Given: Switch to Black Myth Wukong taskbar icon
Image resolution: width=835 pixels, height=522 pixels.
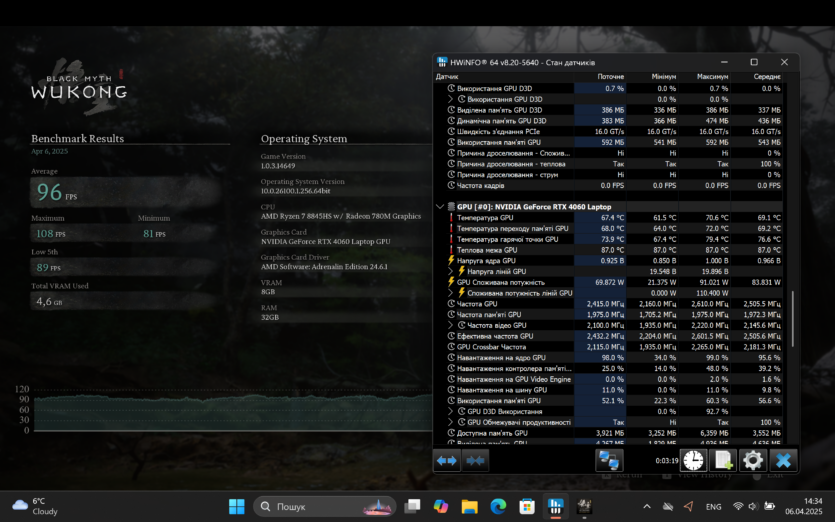Looking at the screenshot, I should click(x=584, y=506).
